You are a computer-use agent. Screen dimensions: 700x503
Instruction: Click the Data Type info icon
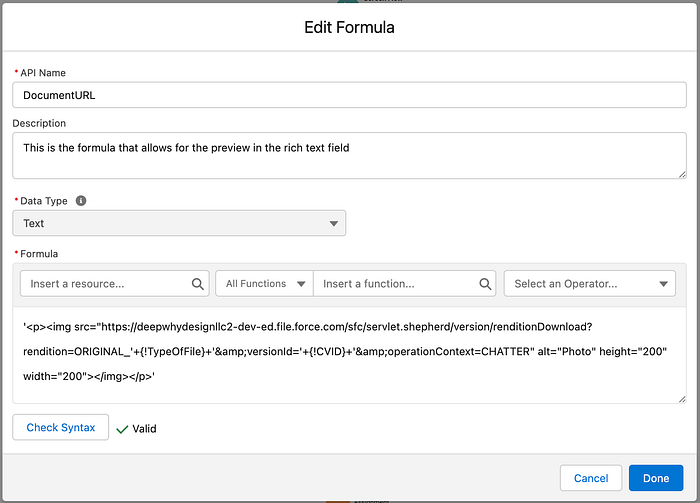point(81,201)
